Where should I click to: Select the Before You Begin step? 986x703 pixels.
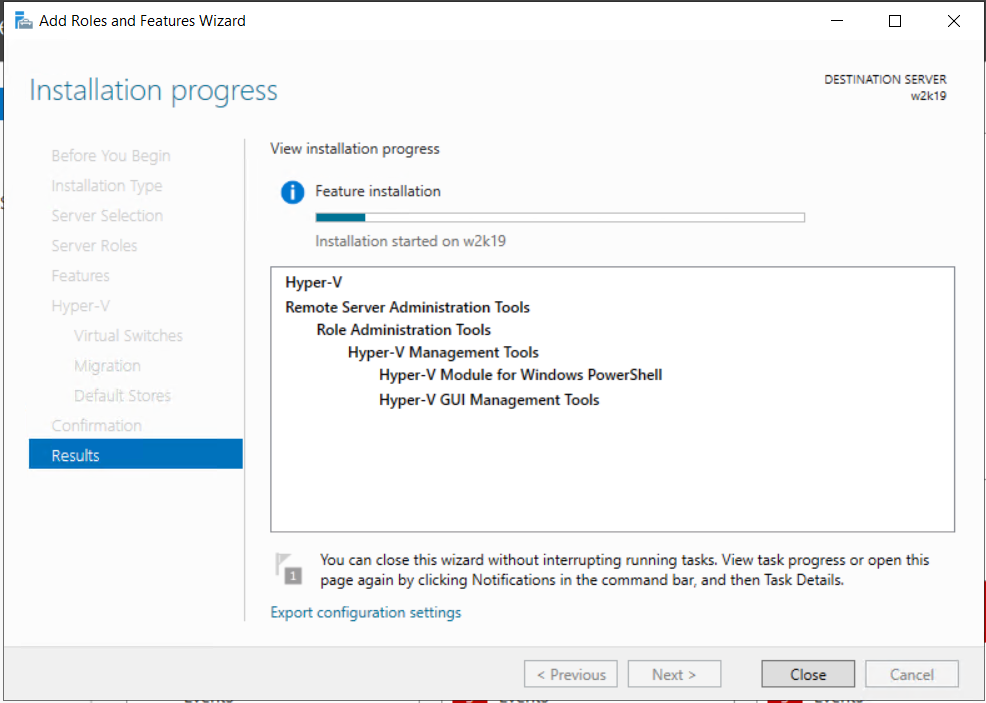pos(111,156)
